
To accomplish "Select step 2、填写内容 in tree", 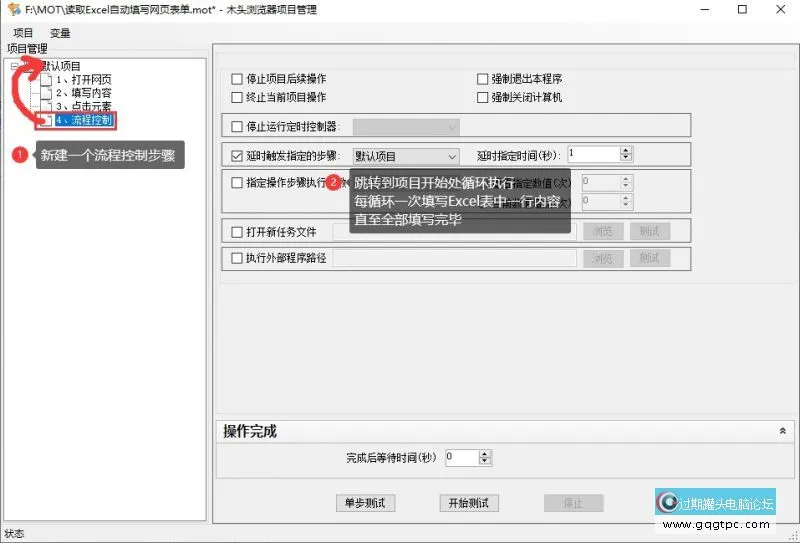I will point(84,93).
